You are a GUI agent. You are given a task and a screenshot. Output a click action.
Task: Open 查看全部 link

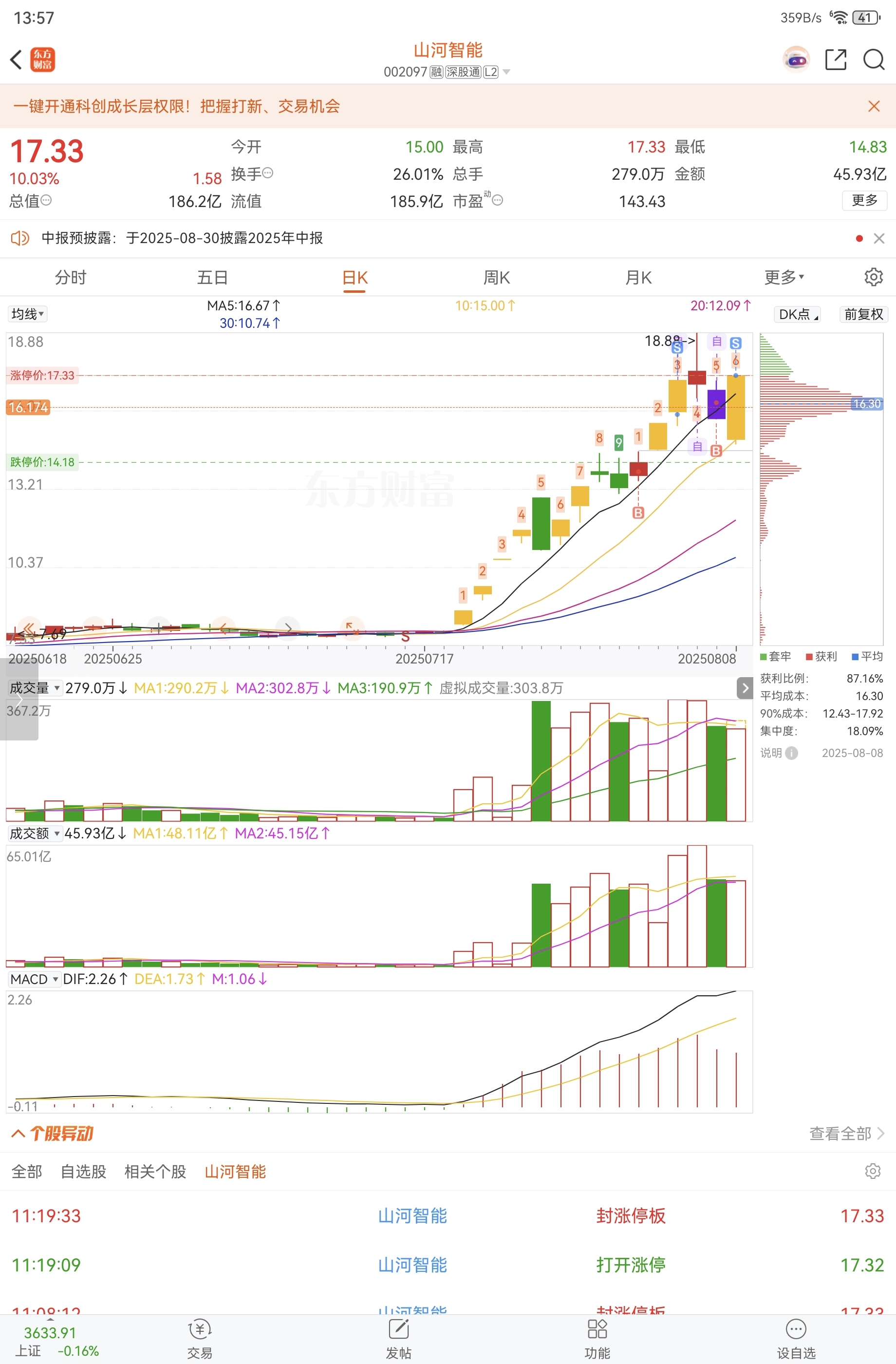(847, 1133)
